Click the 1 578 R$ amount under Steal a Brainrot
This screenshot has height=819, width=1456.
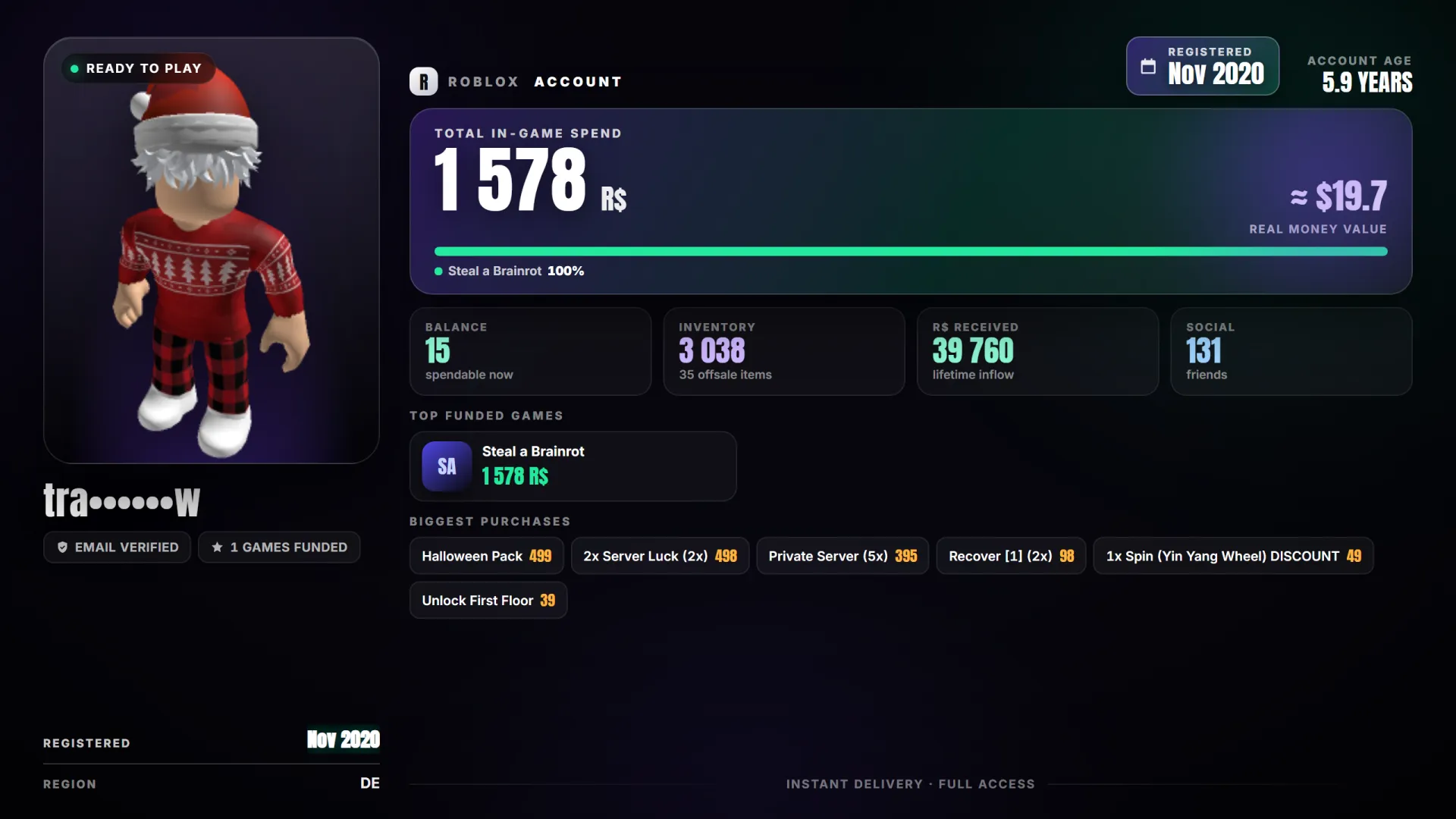point(515,476)
